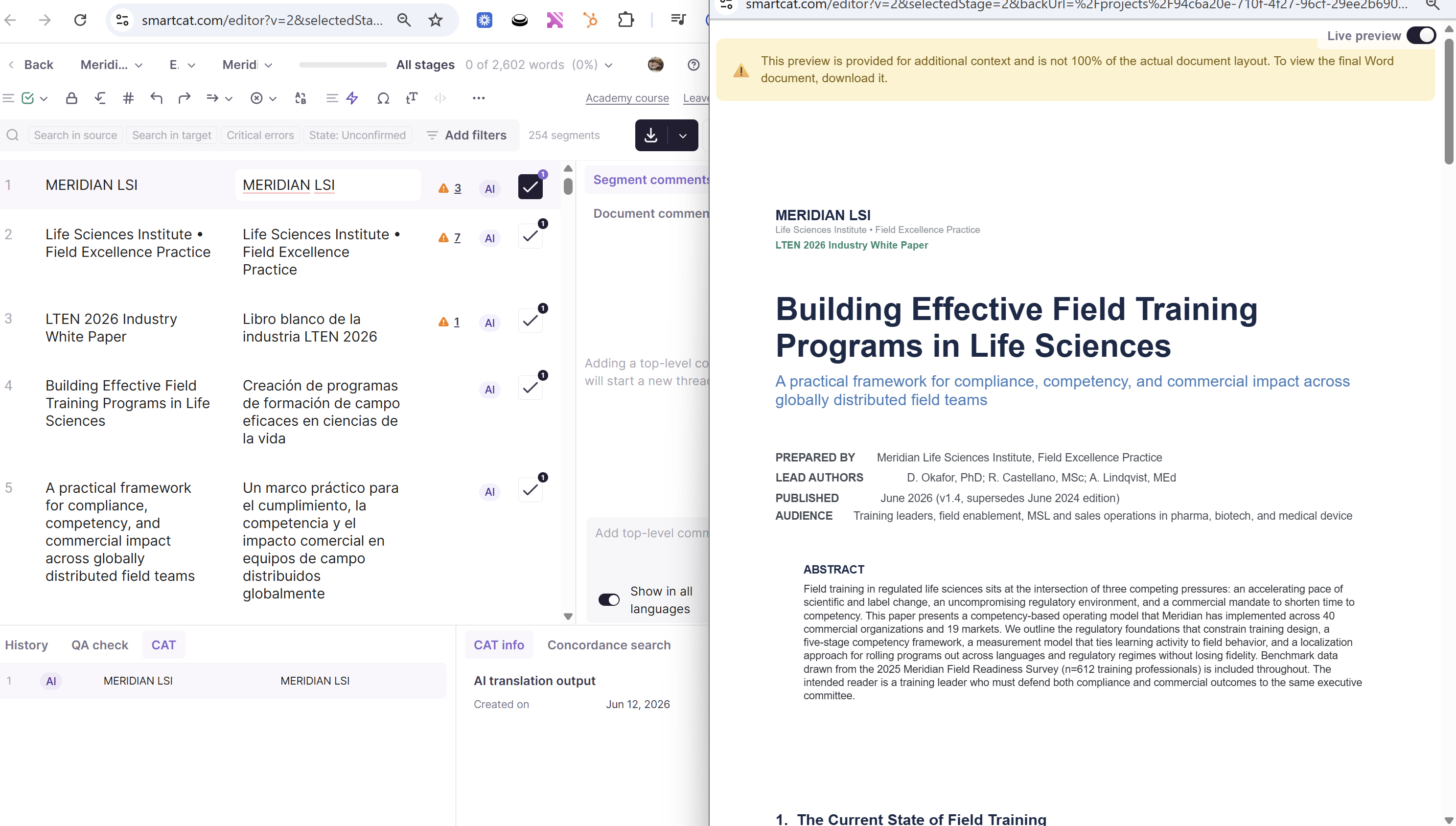Click the segment list vertical scrollbar thumb
This screenshot has height=826, width=1456.
pyautogui.click(x=568, y=186)
